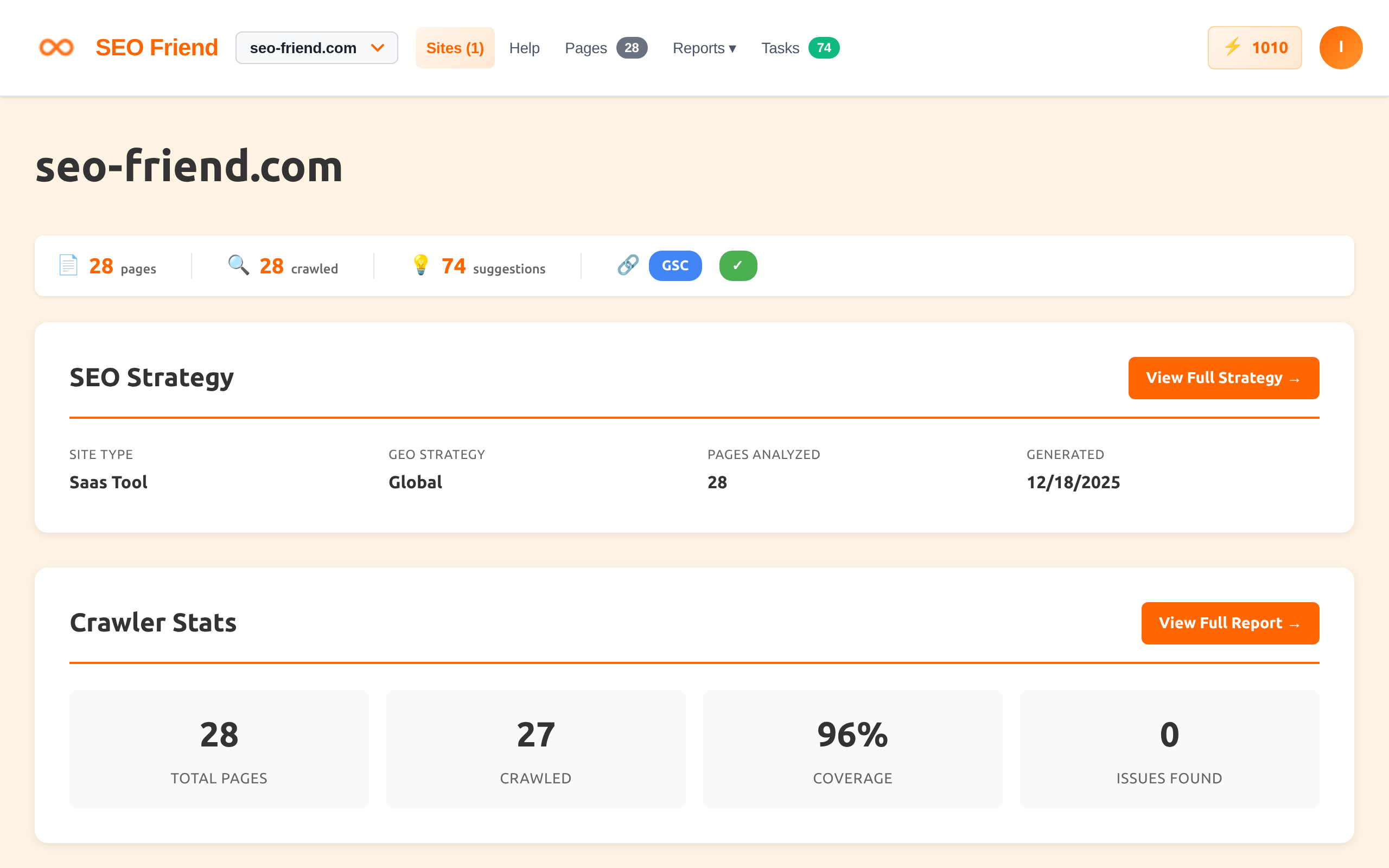The image size is (1389, 868).
Task: Open the user profile avatar
Action: pos(1341,47)
